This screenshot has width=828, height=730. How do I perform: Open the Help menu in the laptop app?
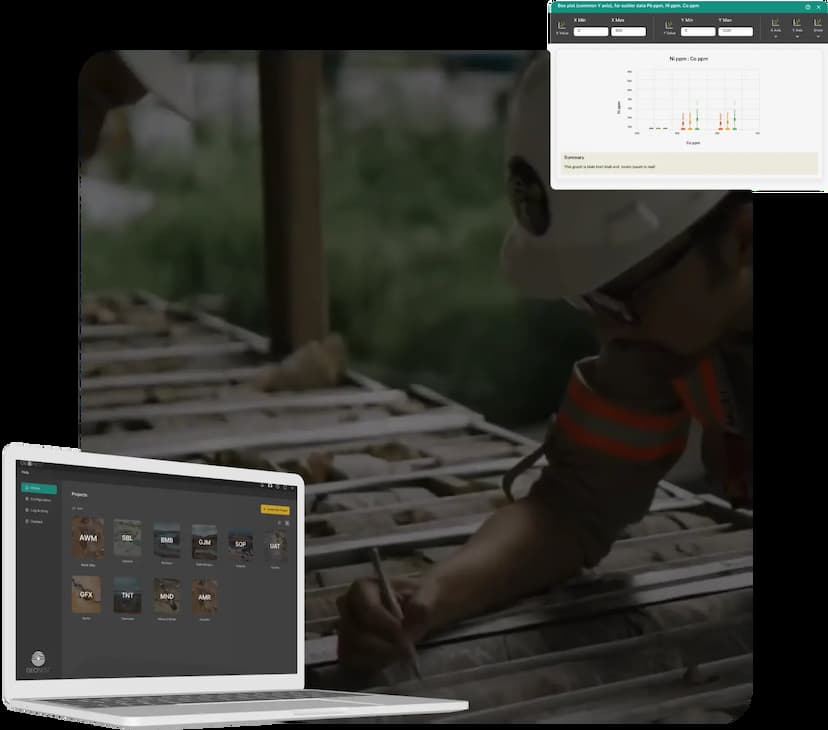pyautogui.click(x=25, y=472)
